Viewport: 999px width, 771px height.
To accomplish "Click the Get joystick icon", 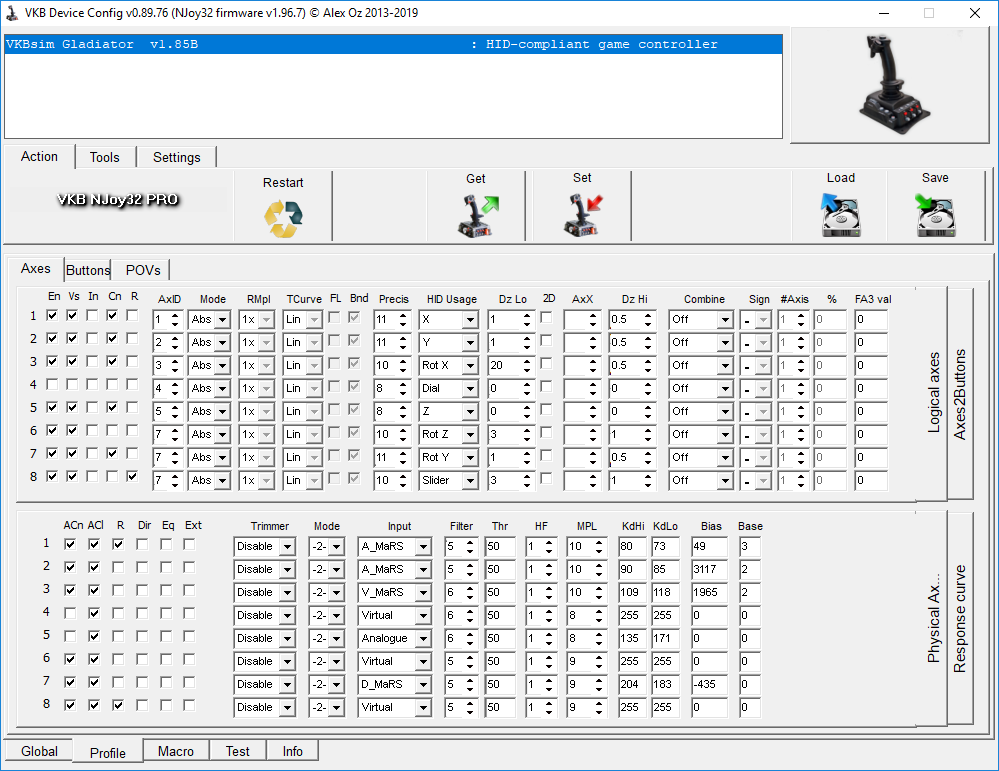I will tap(478, 216).
